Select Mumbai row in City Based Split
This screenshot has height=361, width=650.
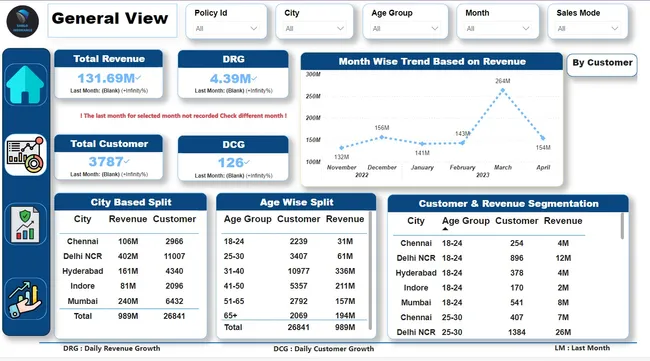point(129,301)
